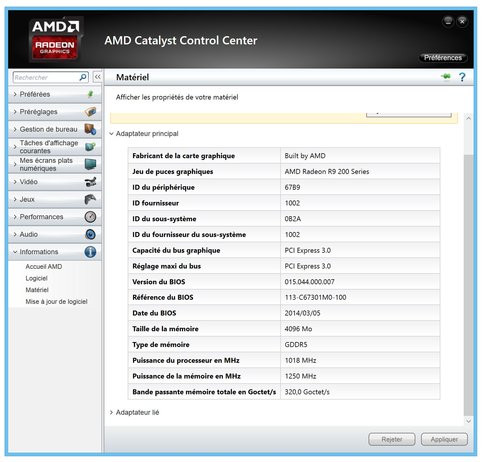Viewport: 485px width, 462px height.
Task: Click 'ID du fournisseur du sous-système' label
Action: tap(189, 234)
